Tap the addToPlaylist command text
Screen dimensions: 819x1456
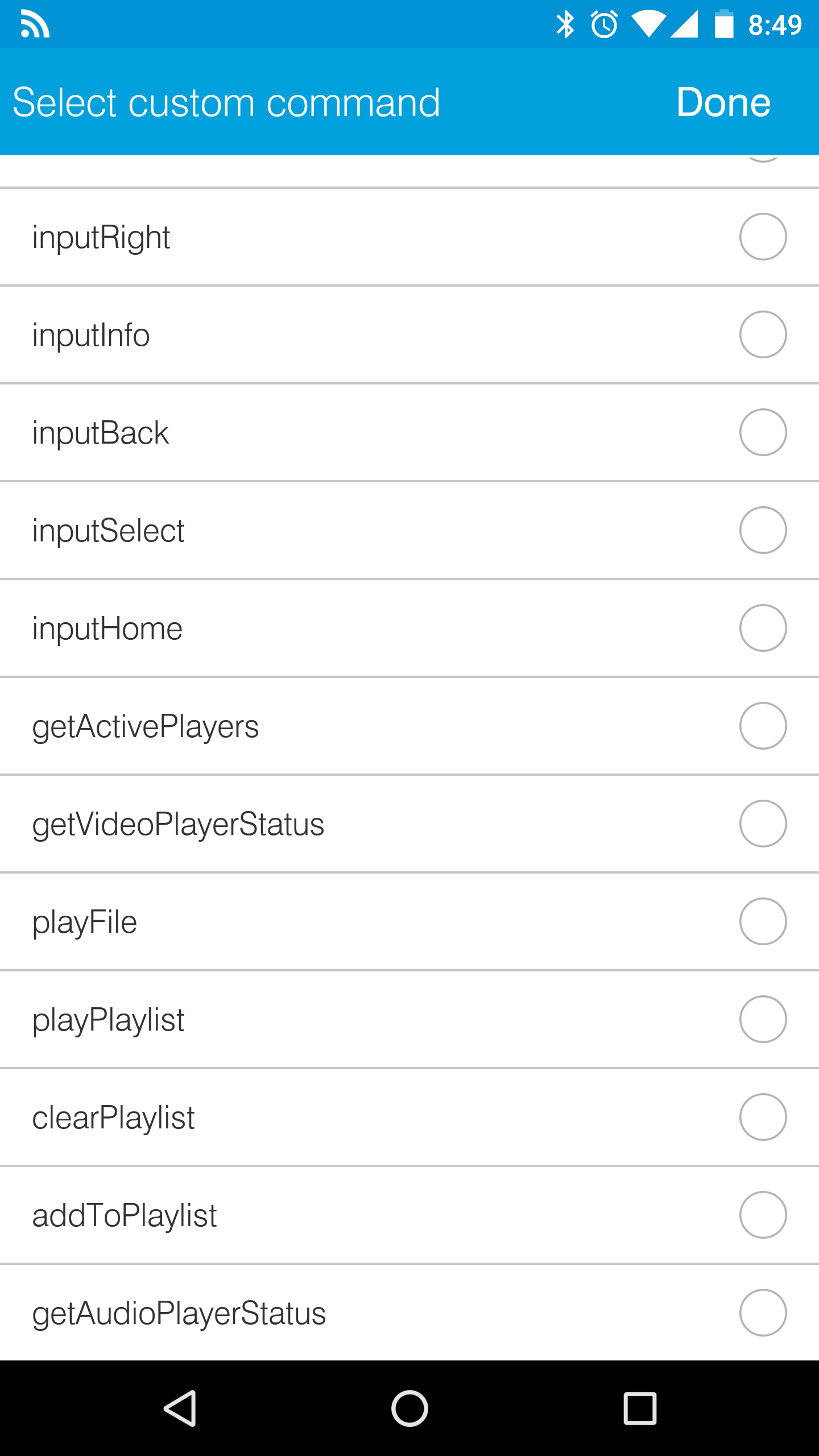point(125,1215)
